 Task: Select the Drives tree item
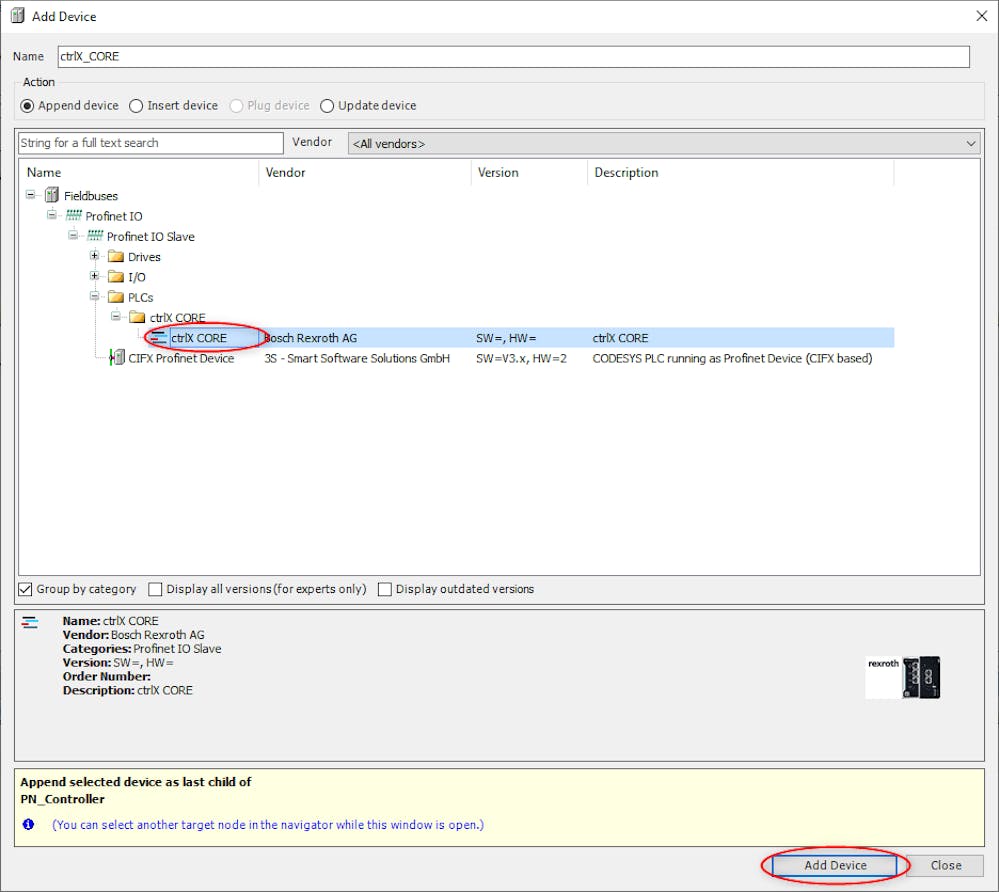(144, 257)
